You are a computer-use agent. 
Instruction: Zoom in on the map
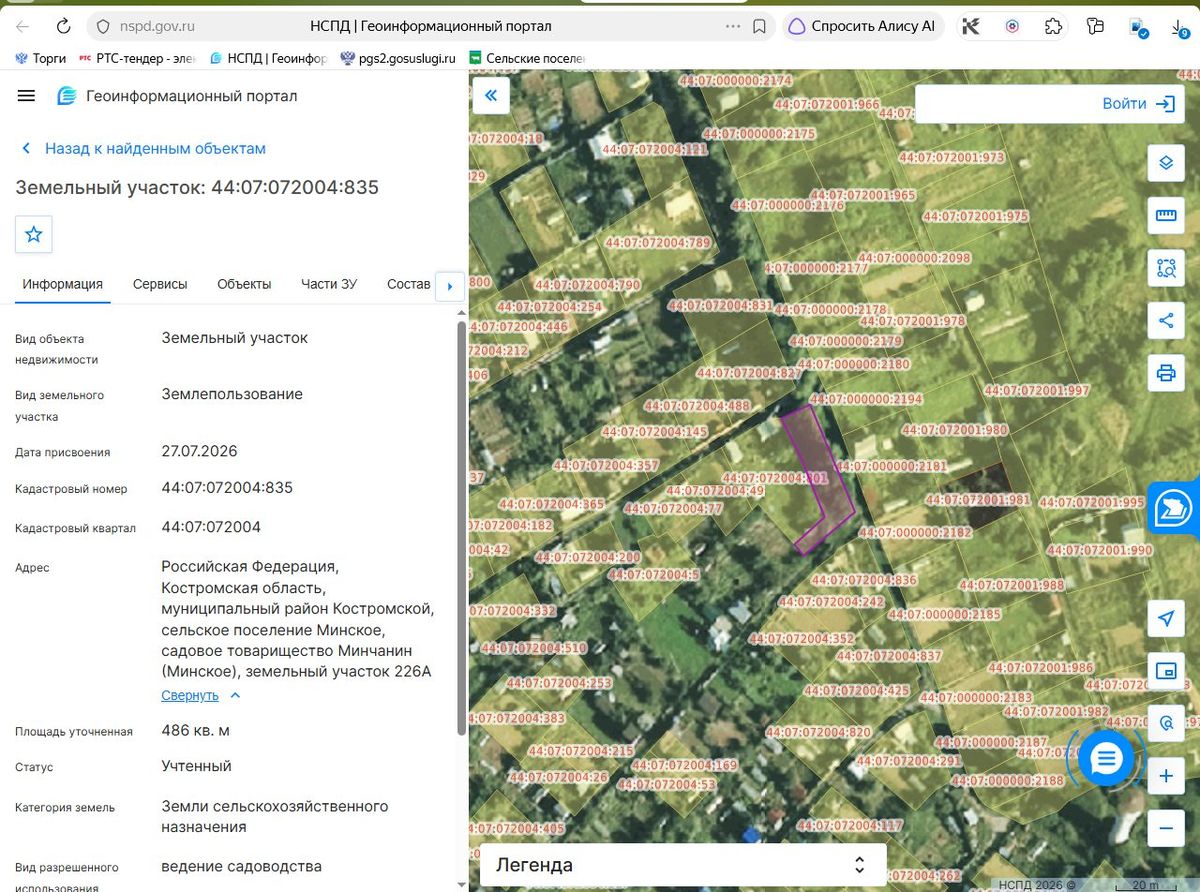(x=1165, y=776)
